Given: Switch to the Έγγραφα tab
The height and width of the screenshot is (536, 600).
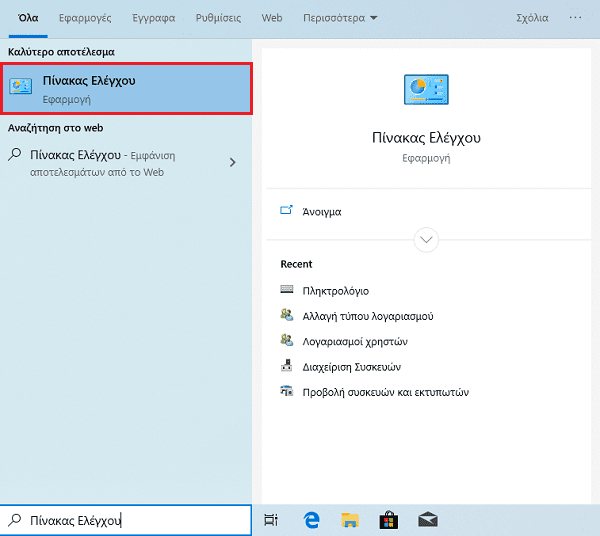Looking at the screenshot, I should coord(153,18).
